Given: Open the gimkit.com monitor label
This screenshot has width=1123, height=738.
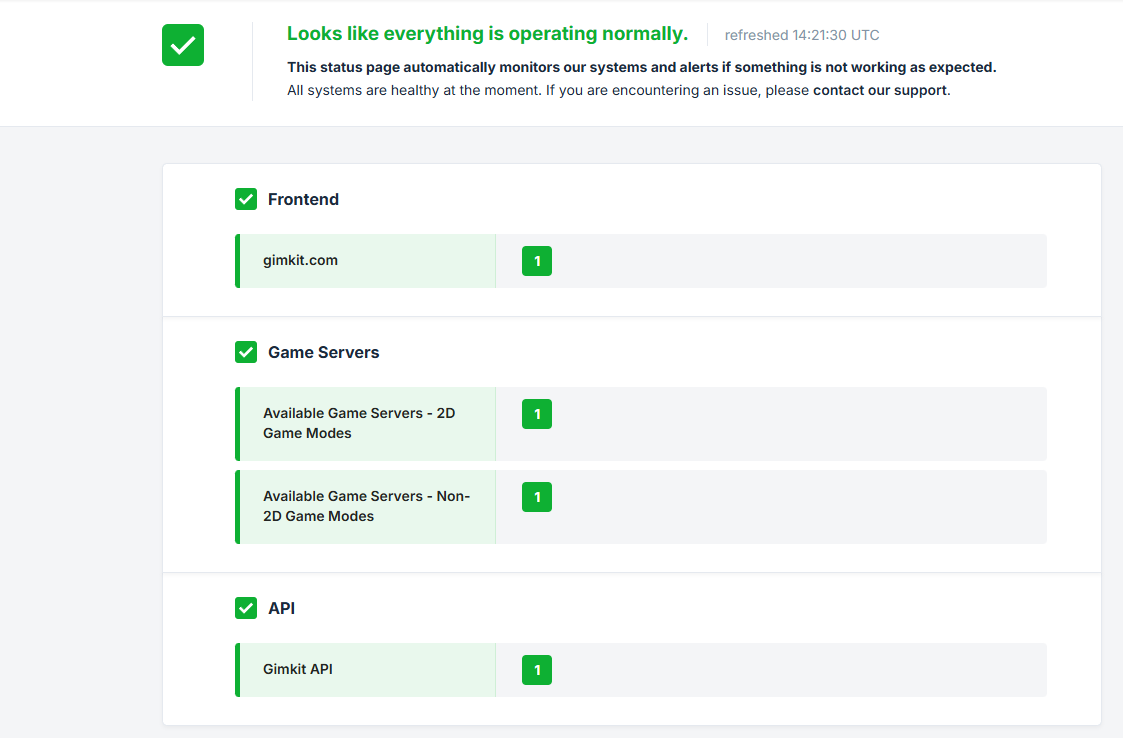Looking at the screenshot, I should (300, 260).
